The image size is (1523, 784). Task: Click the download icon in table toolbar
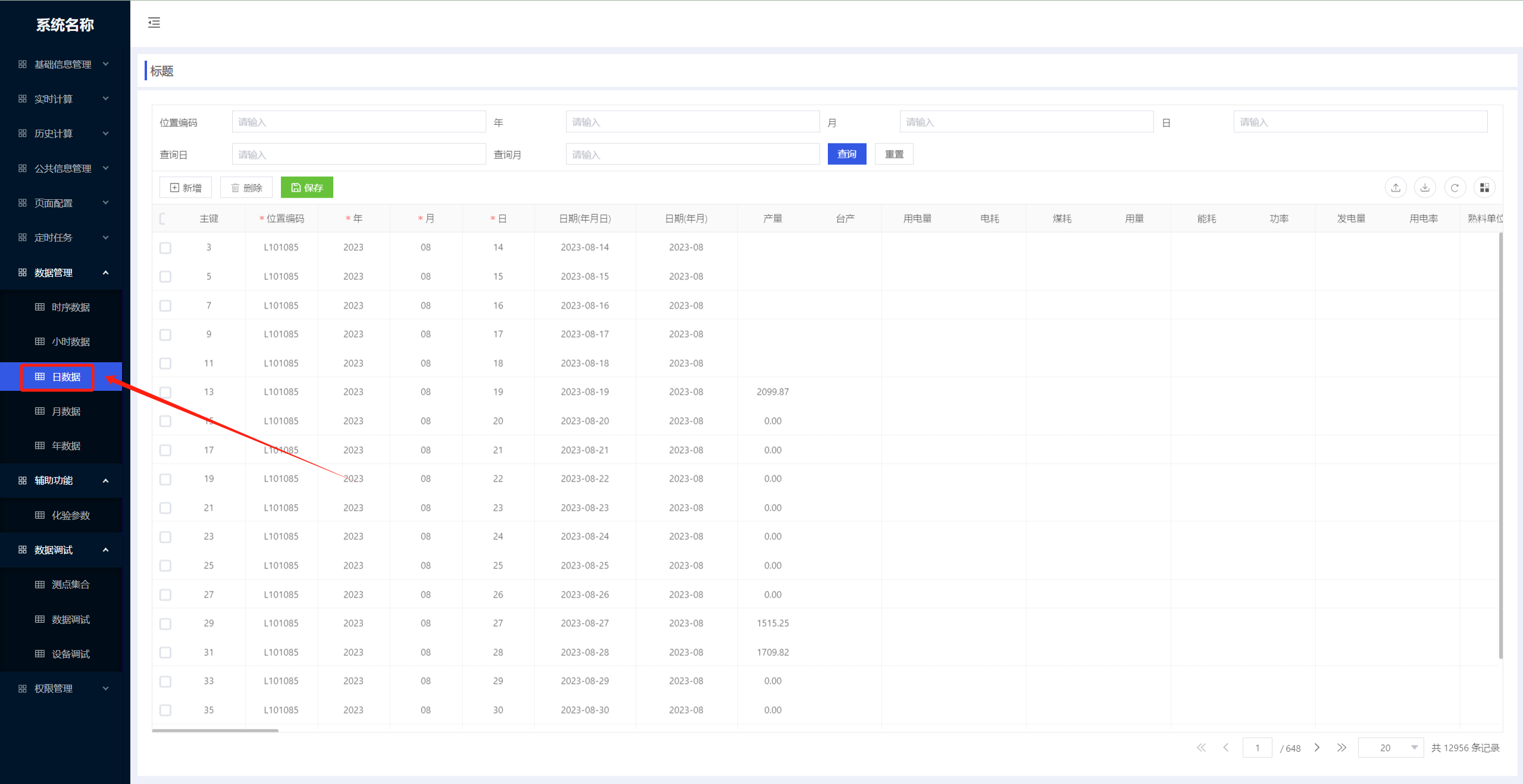pyautogui.click(x=1425, y=188)
